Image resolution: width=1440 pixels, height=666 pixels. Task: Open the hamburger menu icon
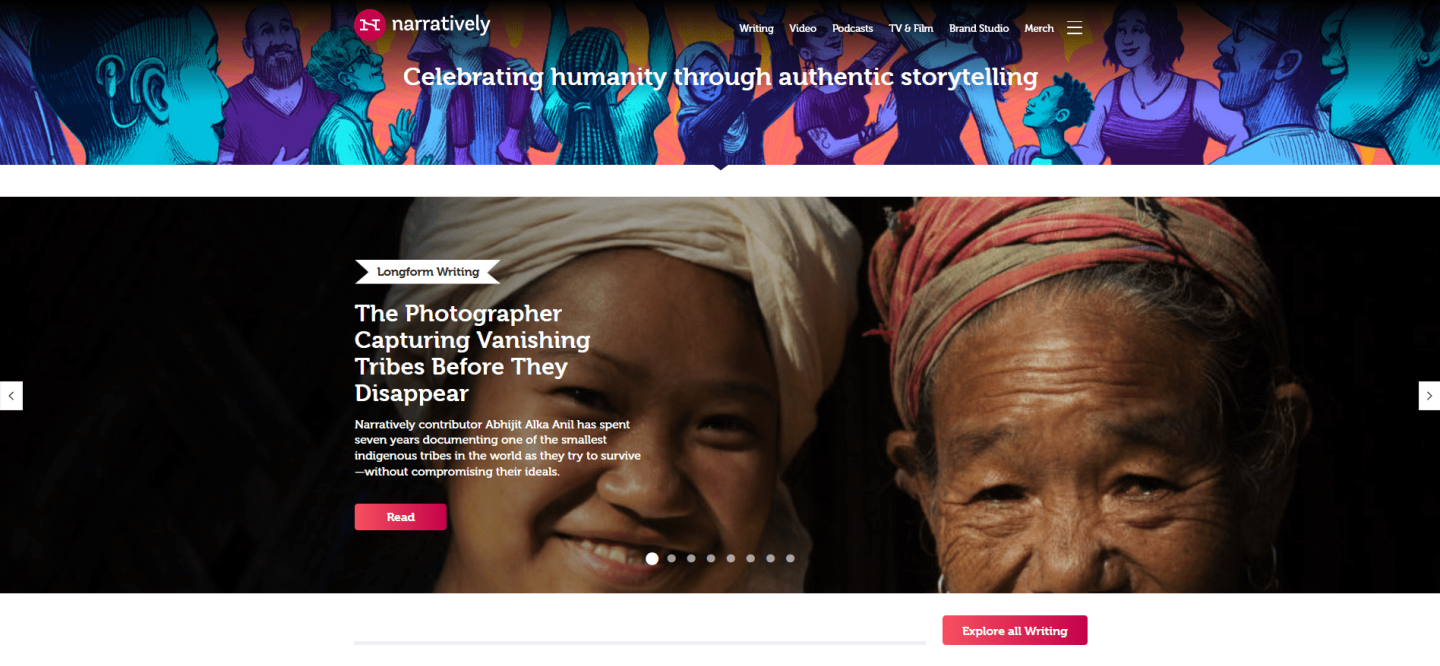pyautogui.click(x=1074, y=28)
